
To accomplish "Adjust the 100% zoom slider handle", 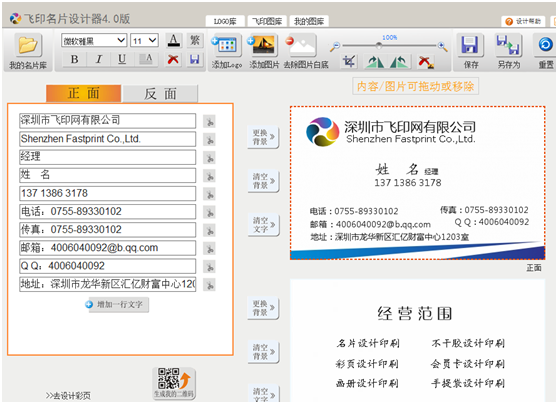I will tap(379, 46).
